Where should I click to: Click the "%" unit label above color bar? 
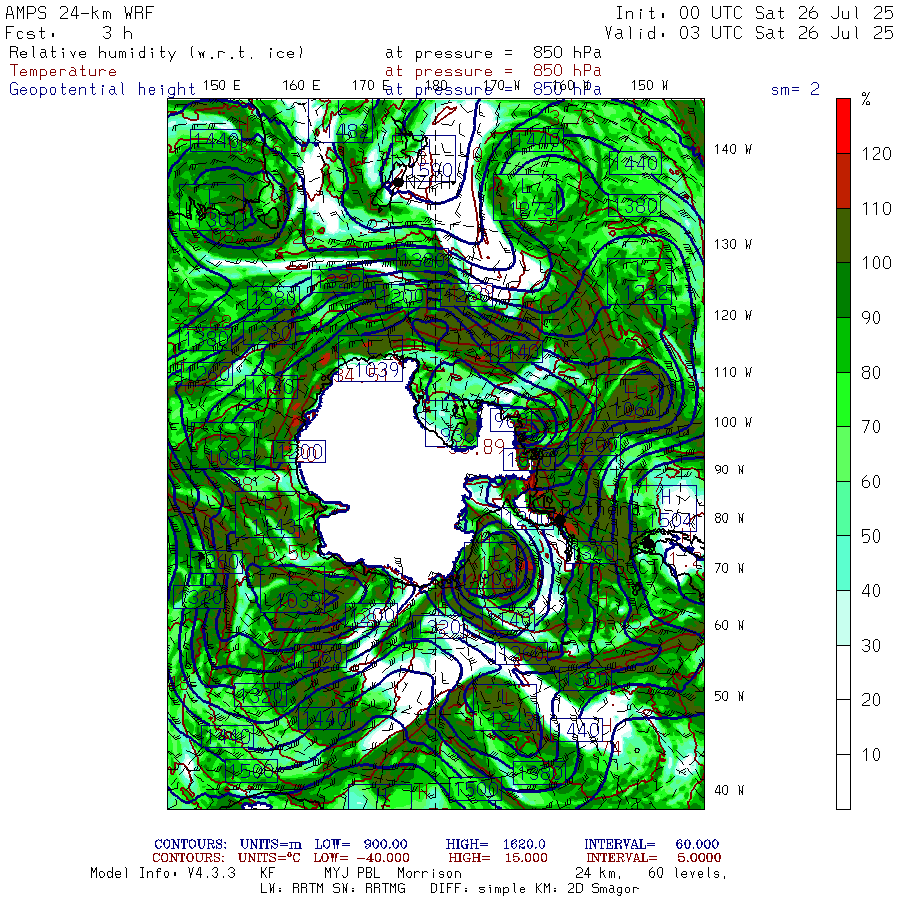coord(866,99)
